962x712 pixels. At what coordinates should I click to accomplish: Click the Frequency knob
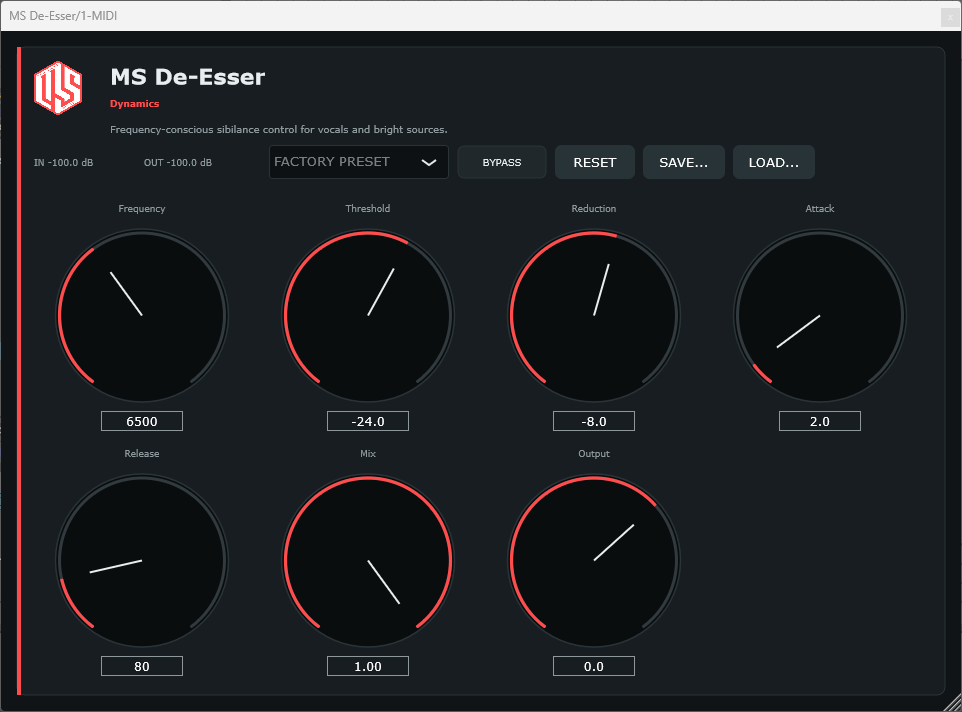[x=142, y=315]
